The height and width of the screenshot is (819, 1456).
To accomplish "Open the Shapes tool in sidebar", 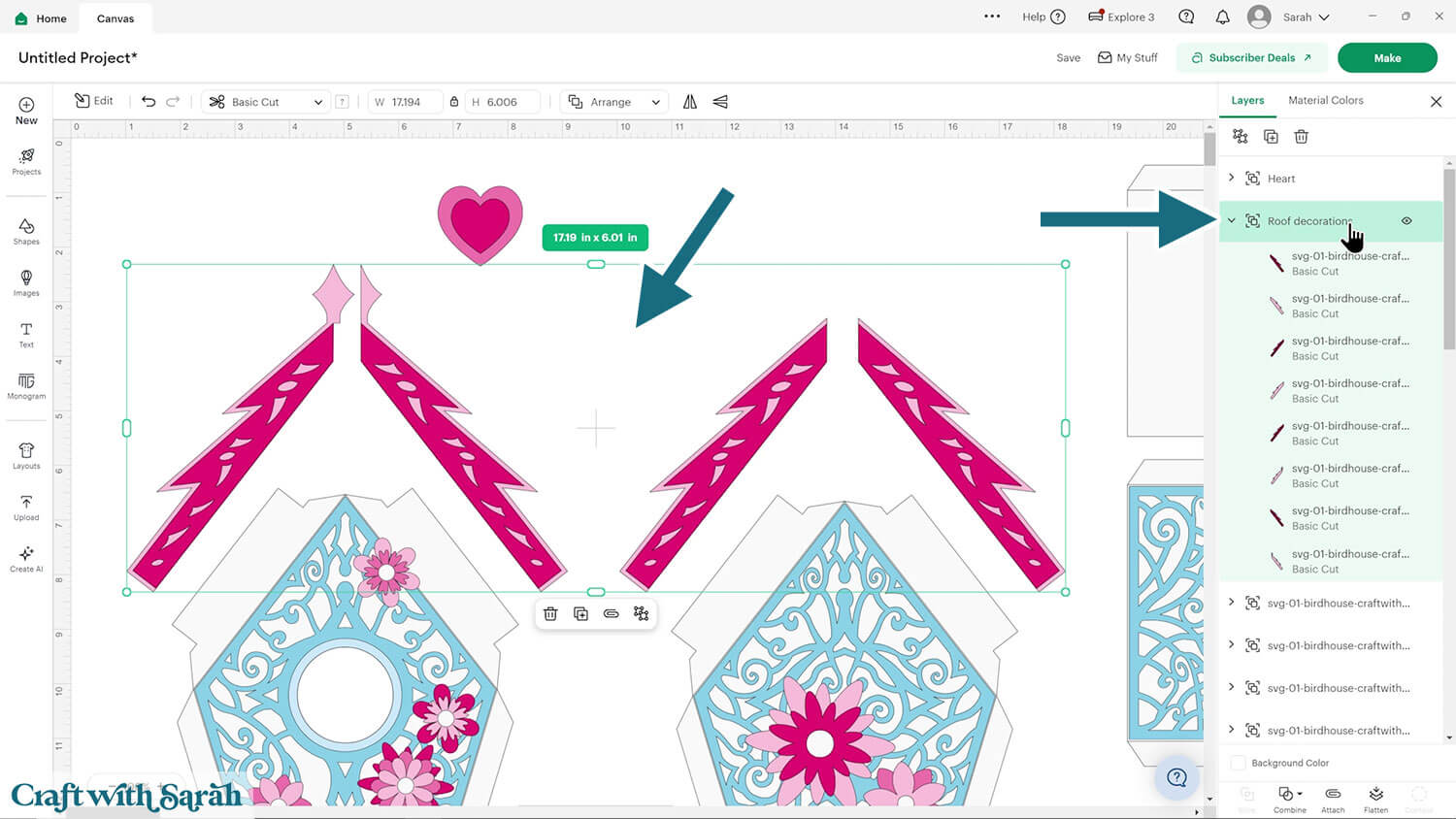I will pos(26,231).
